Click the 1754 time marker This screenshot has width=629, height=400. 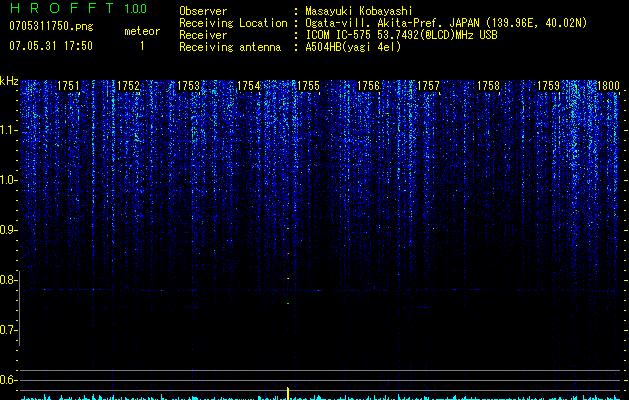(248, 85)
